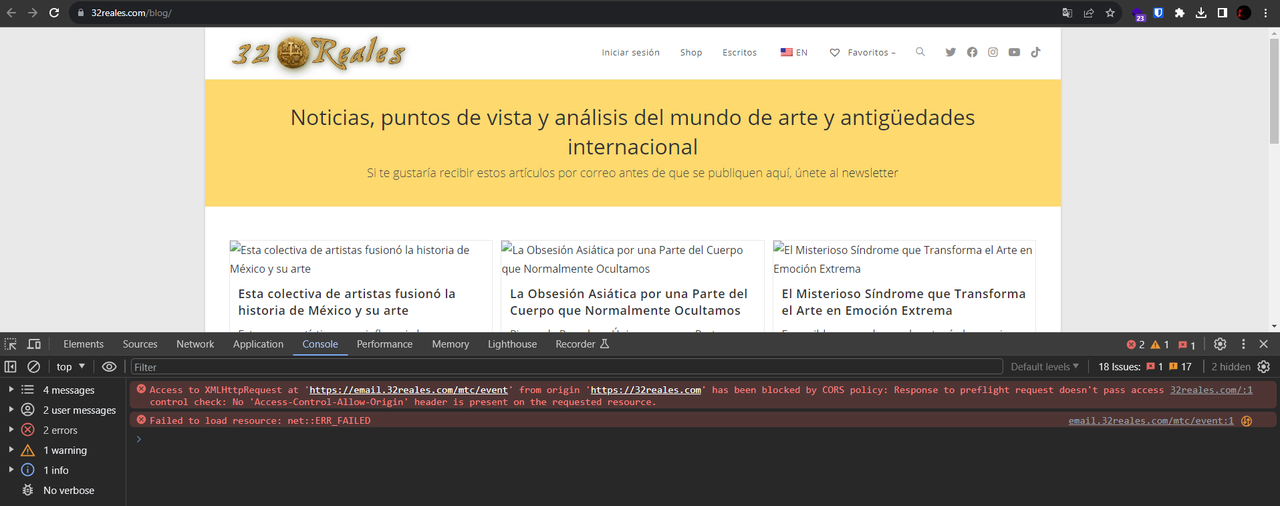The height and width of the screenshot is (506, 1280).
Task: Open the Instagram icon in site header
Action: (x=993, y=52)
